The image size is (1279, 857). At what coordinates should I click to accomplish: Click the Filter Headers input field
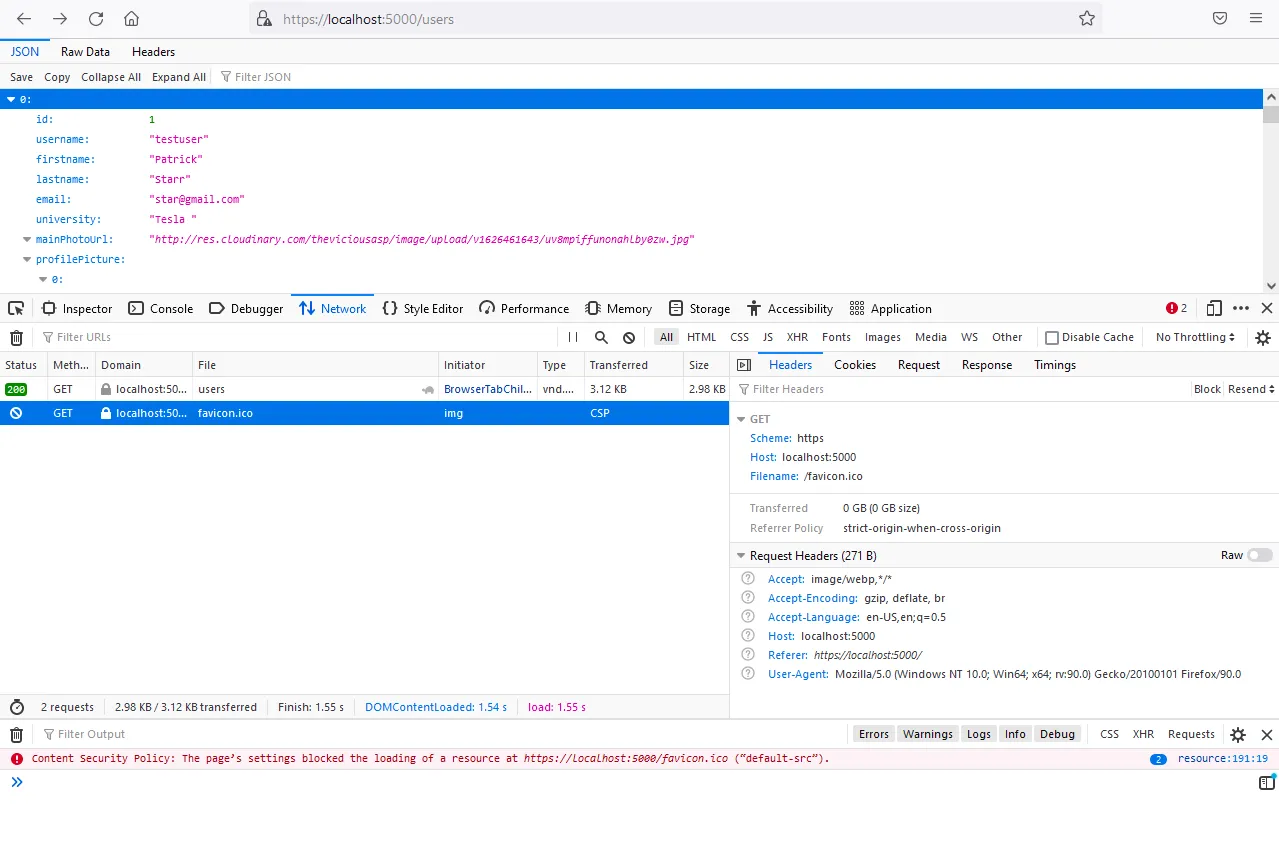point(962,389)
